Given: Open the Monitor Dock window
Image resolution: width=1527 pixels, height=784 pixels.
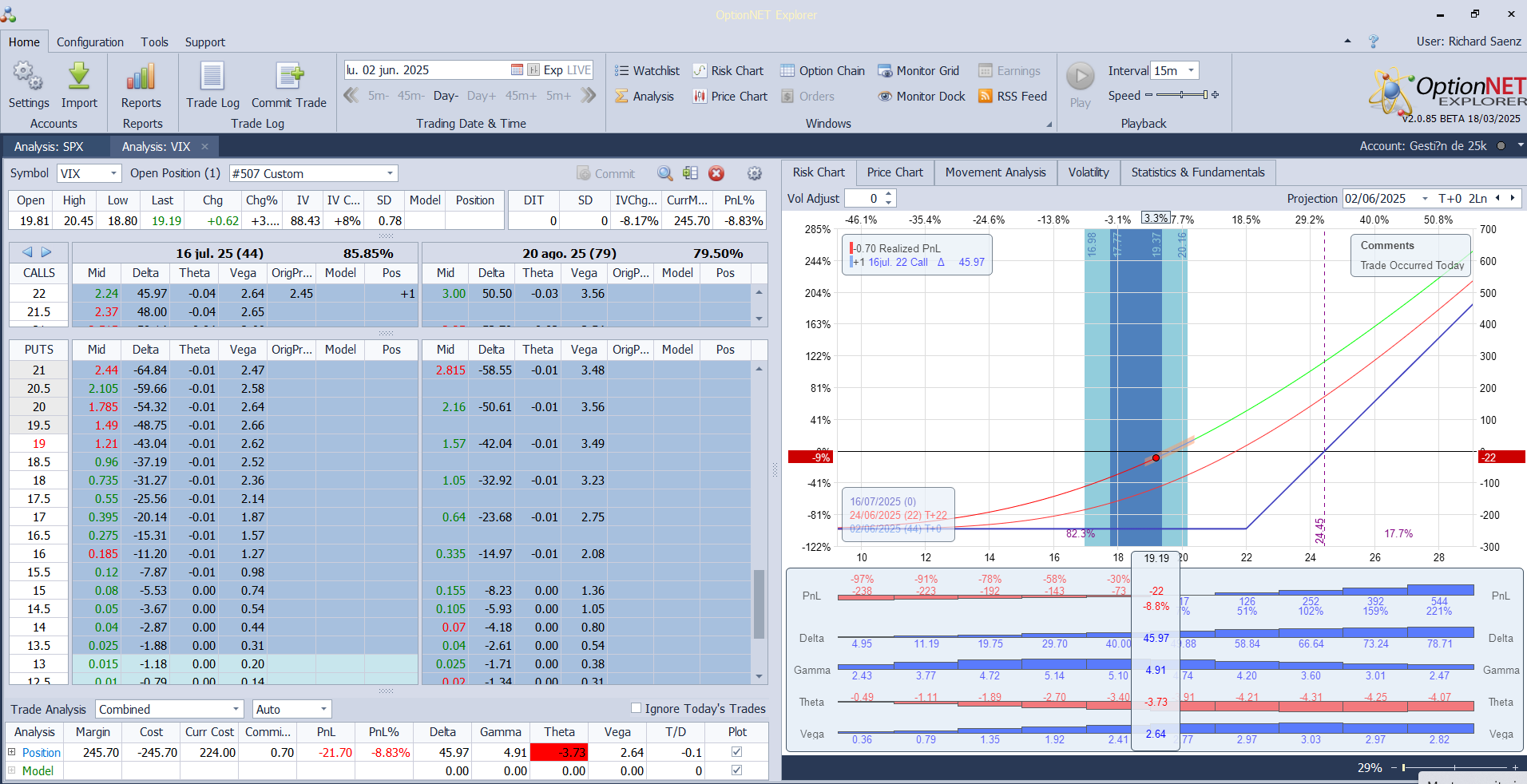Looking at the screenshot, I should point(922,97).
